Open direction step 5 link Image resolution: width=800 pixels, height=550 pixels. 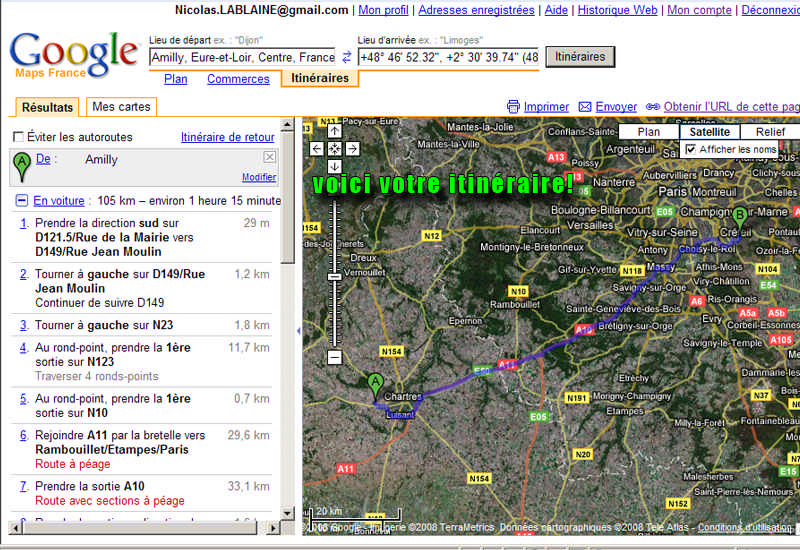(23, 398)
